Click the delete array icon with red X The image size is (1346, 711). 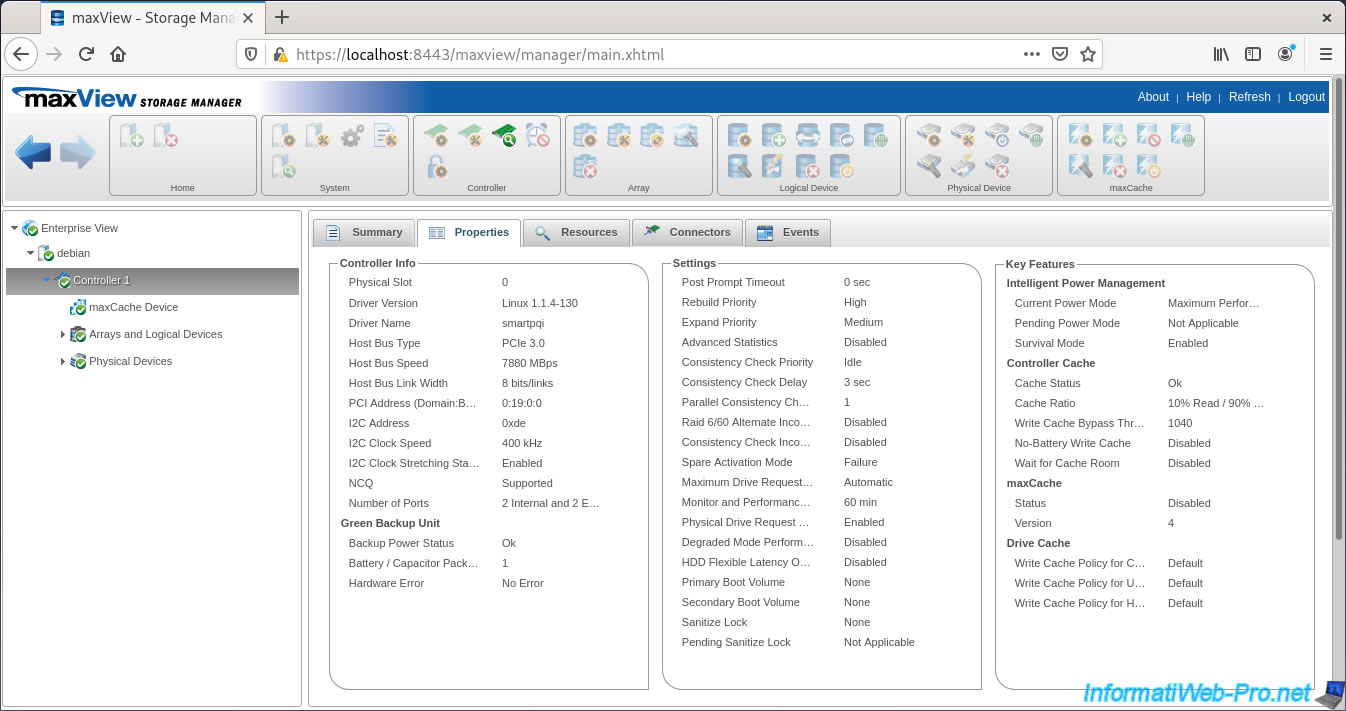[586, 166]
